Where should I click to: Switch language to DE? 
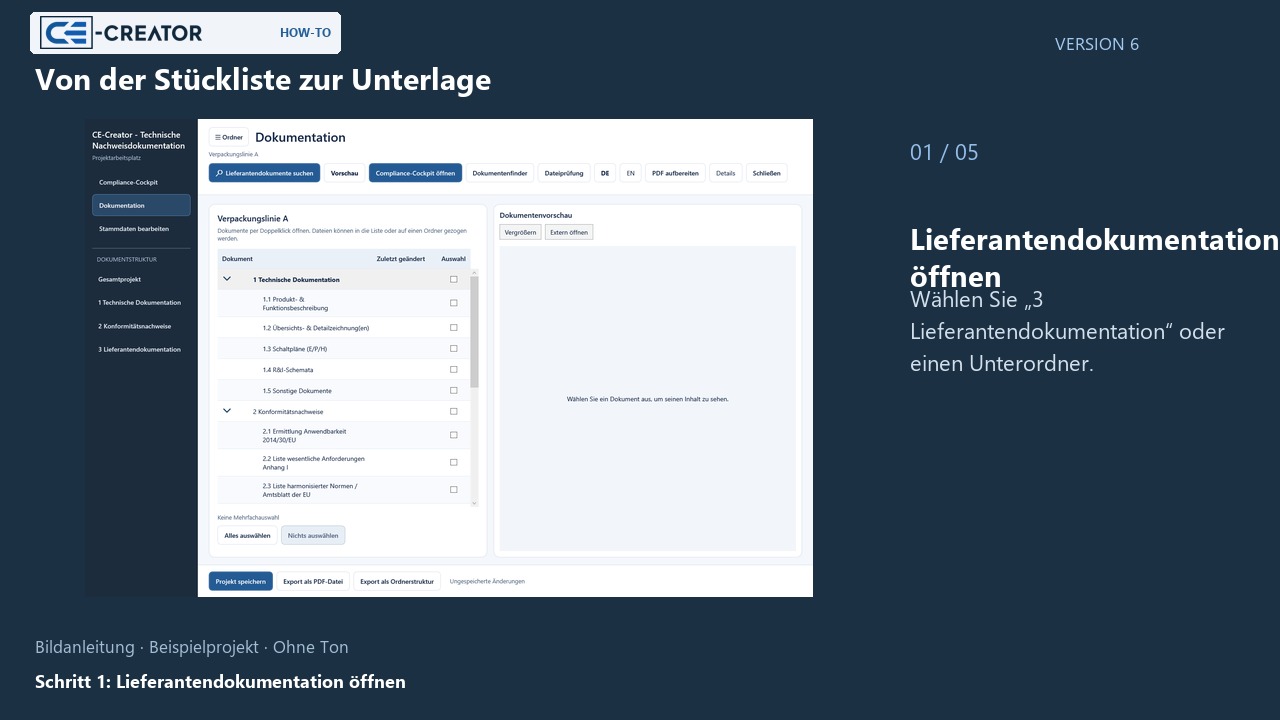605,173
